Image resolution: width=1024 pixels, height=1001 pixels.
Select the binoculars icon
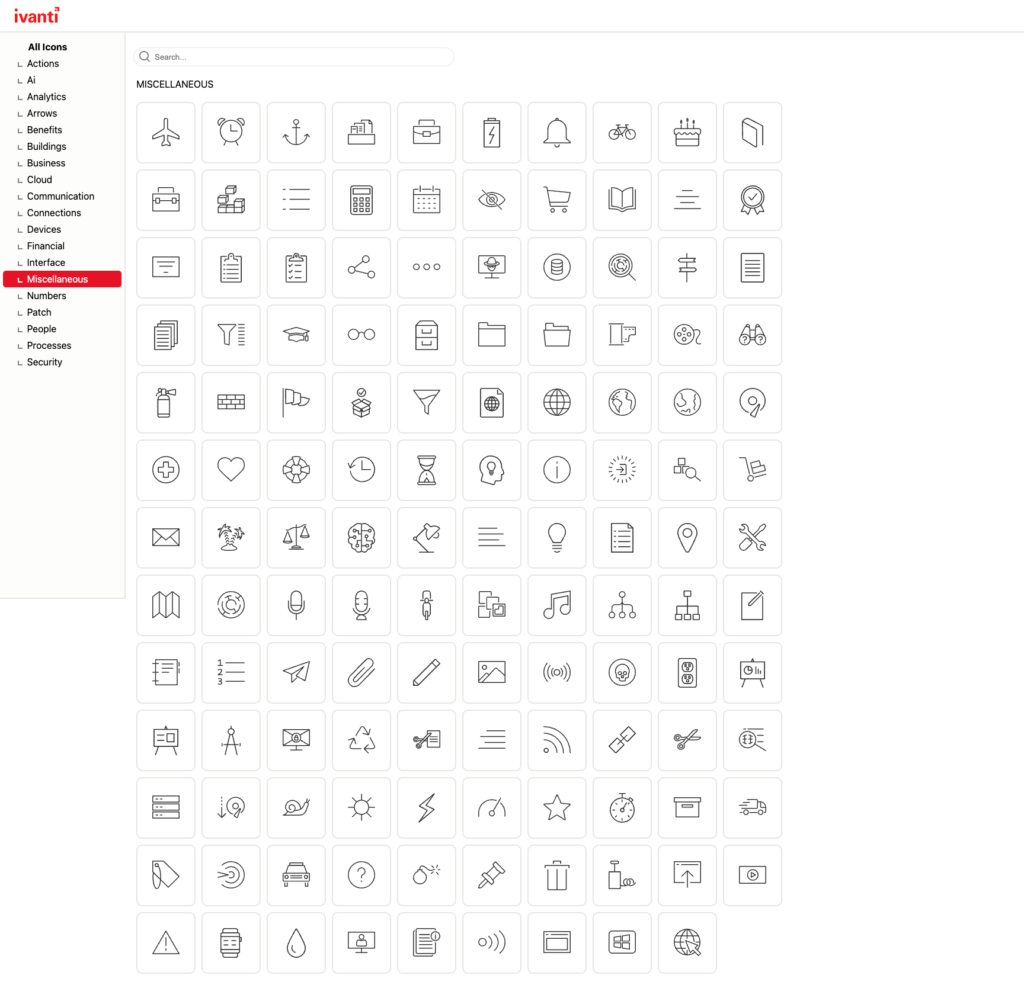(x=752, y=335)
